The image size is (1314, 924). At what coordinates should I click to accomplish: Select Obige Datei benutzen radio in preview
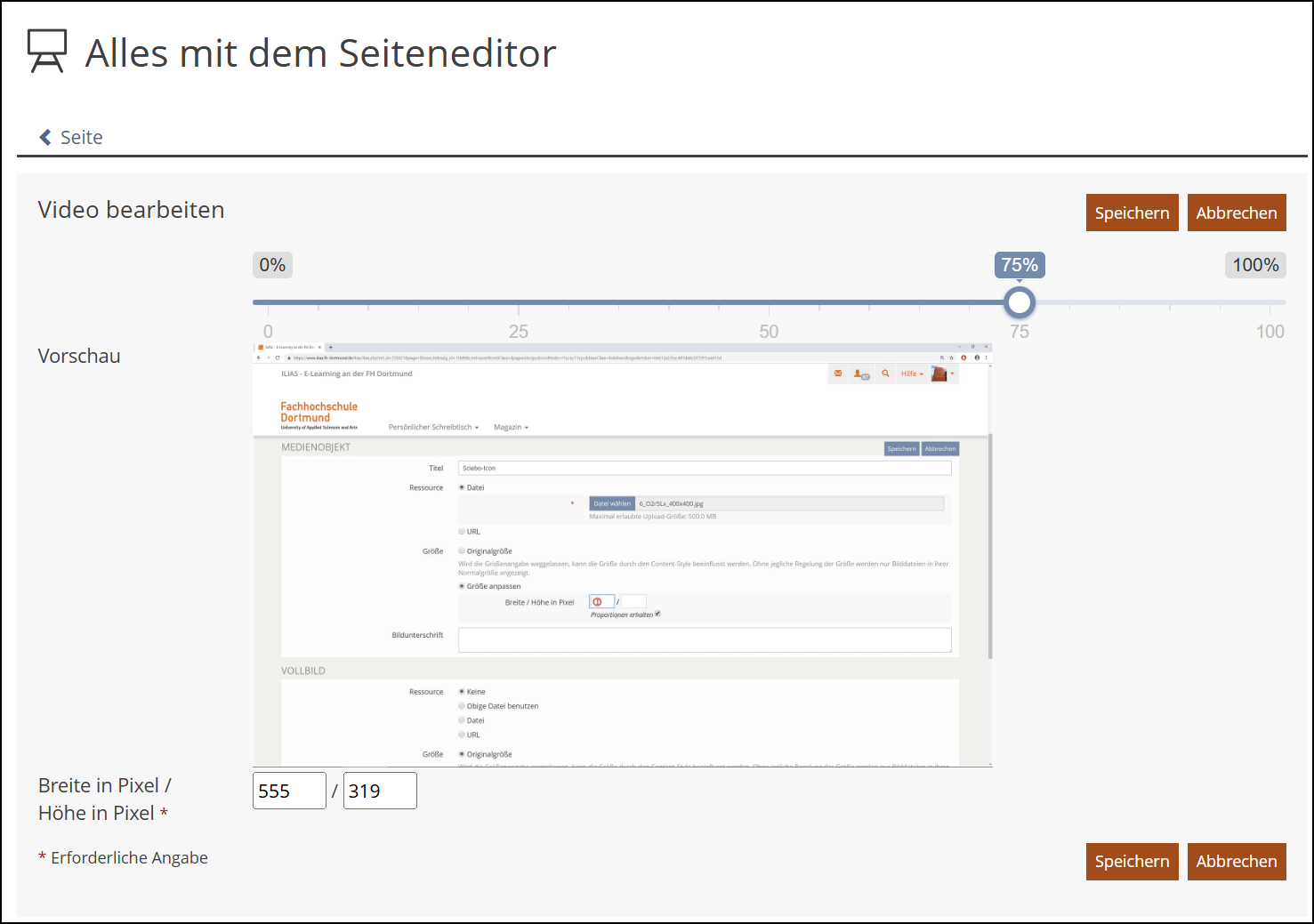click(462, 706)
